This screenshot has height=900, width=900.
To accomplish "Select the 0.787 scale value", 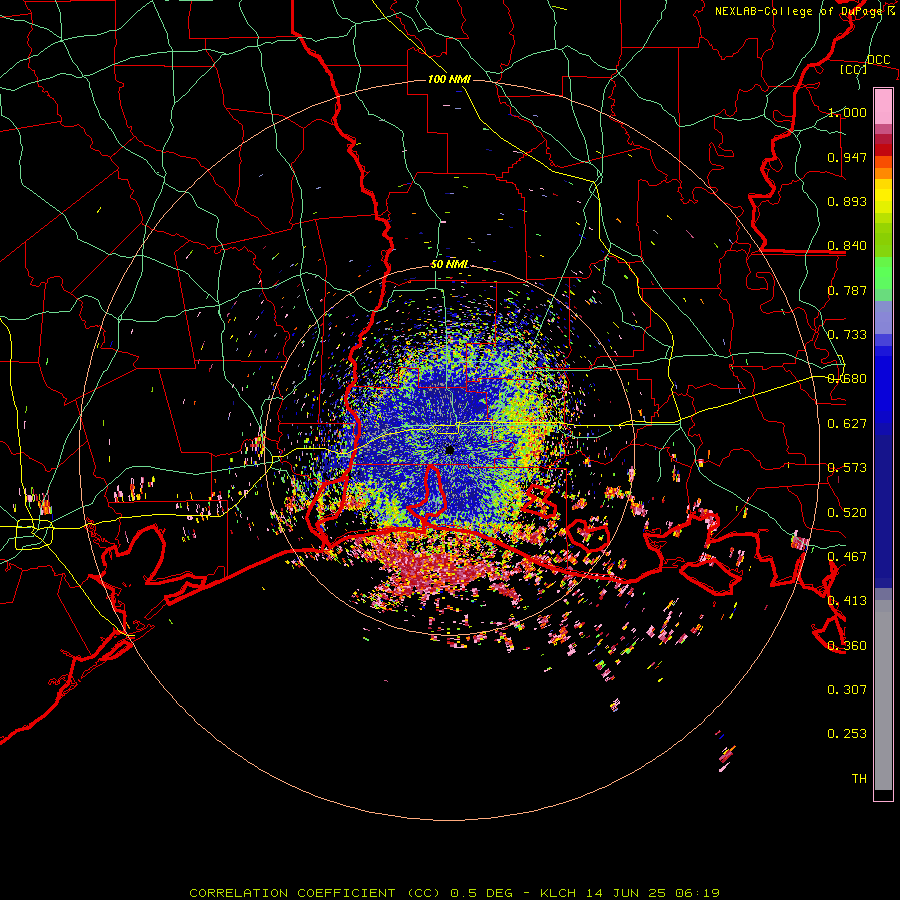I will pos(847,290).
